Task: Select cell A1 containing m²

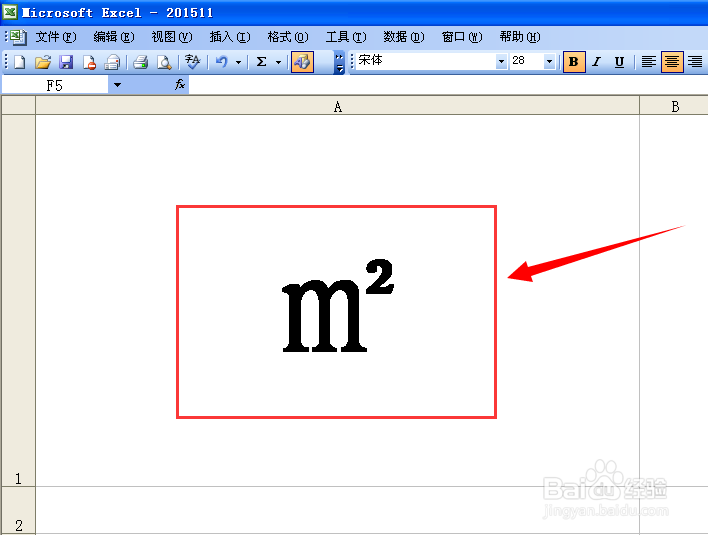Action: tap(337, 300)
